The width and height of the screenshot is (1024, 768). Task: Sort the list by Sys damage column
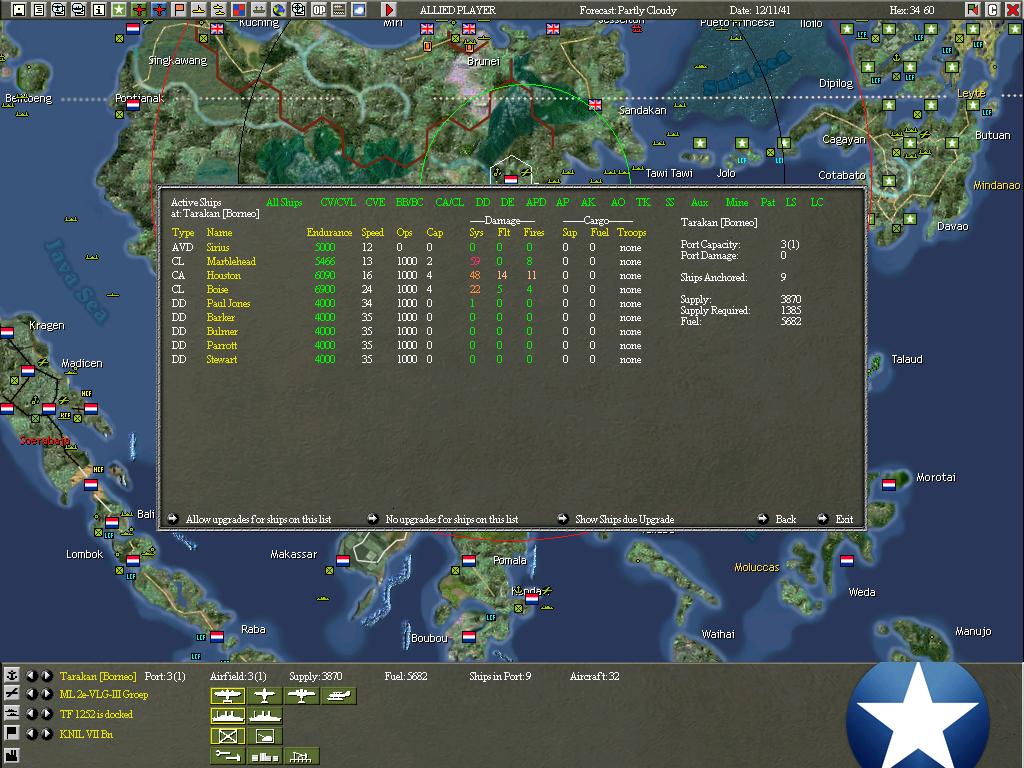(476, 232)
